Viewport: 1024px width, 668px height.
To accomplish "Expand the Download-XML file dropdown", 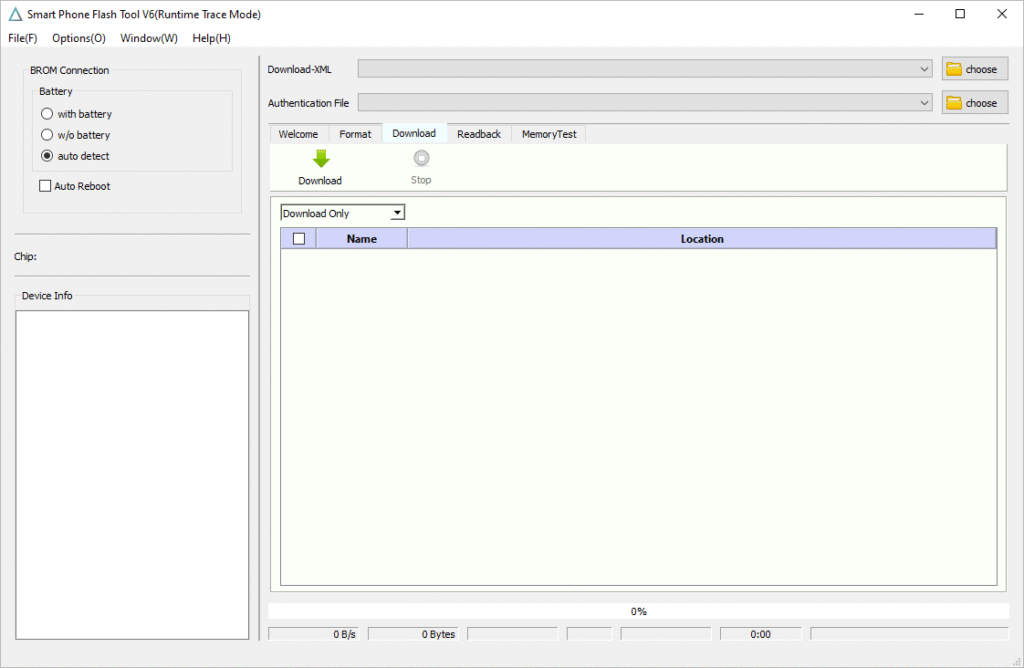I will [925, 68].
